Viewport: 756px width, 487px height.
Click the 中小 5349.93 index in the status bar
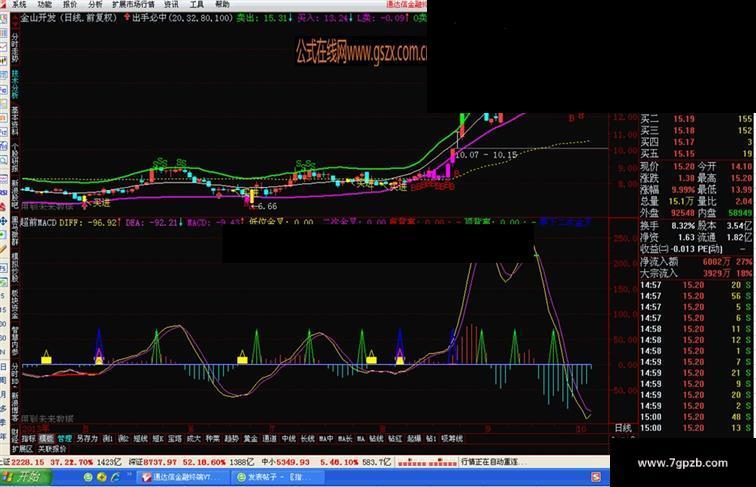[x=286, y=462]
